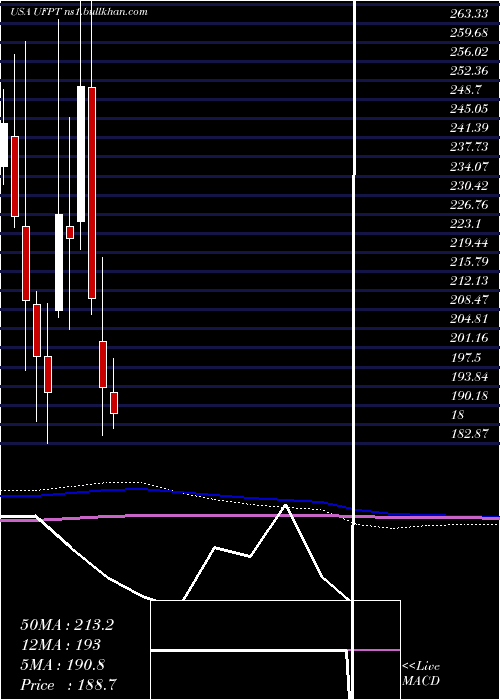Click the 201.16 price level label

tap(469, 338)
